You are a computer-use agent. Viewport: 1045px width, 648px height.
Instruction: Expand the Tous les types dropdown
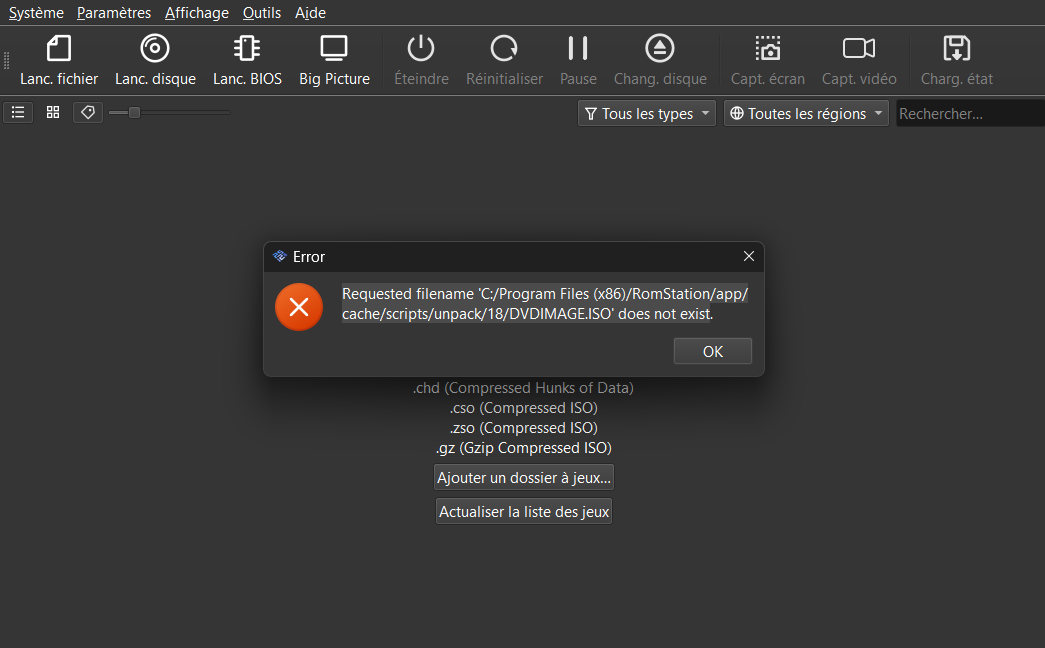[647, 114]
